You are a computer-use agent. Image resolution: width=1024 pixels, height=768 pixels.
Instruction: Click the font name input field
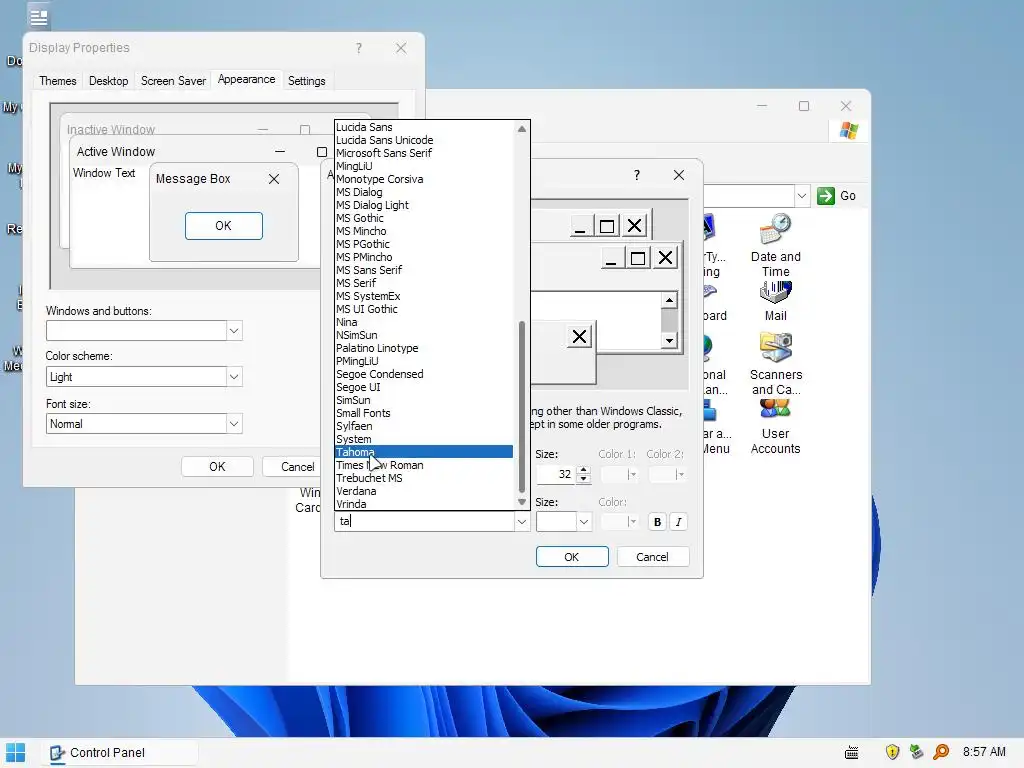click(x=424, y=521)
